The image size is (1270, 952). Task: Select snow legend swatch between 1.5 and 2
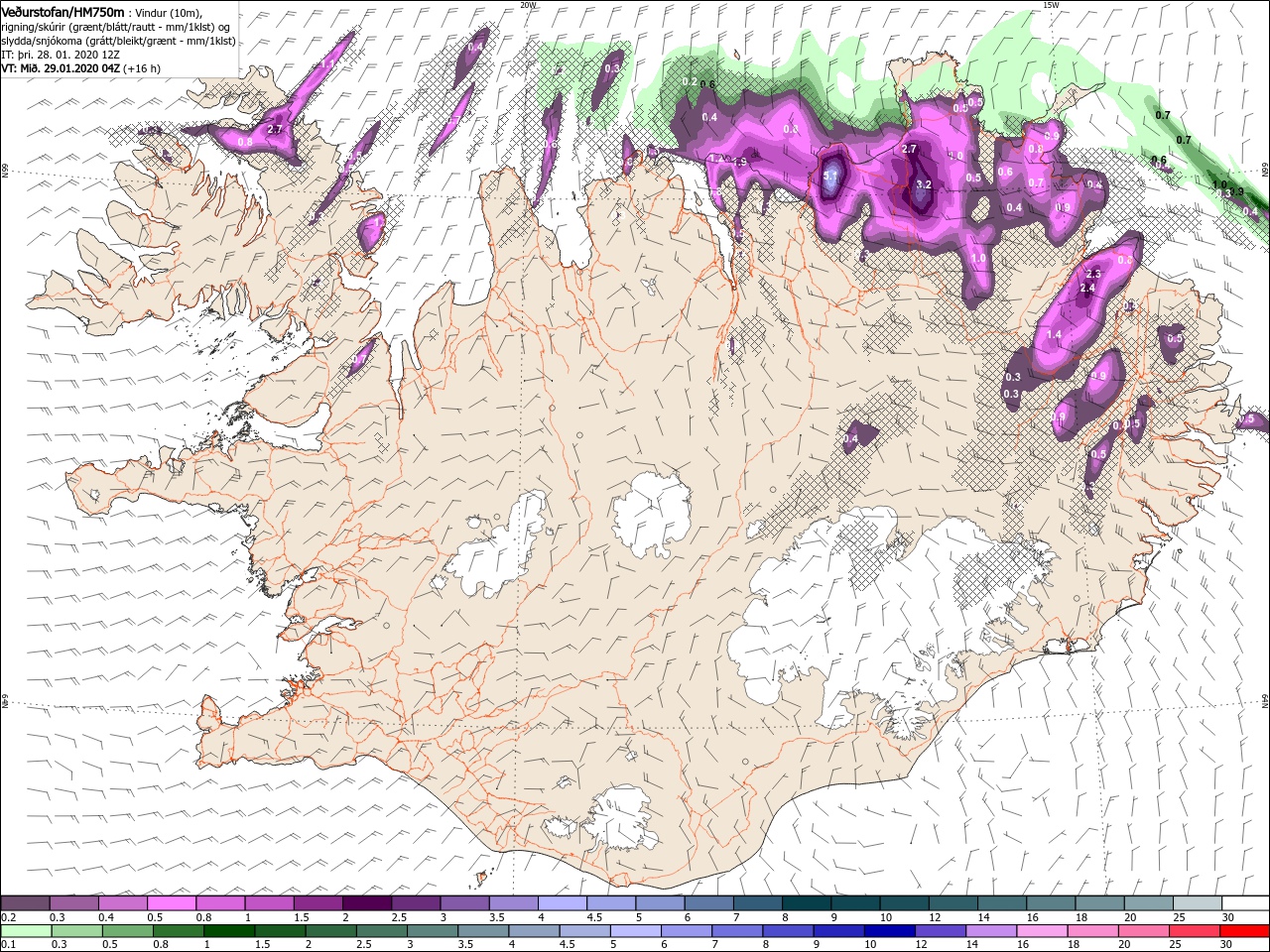point(317,902)
